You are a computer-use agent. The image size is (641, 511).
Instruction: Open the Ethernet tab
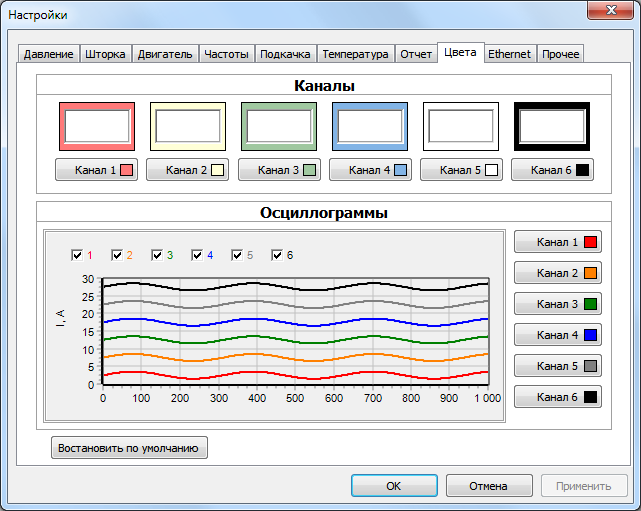click(x=509, y=54)
